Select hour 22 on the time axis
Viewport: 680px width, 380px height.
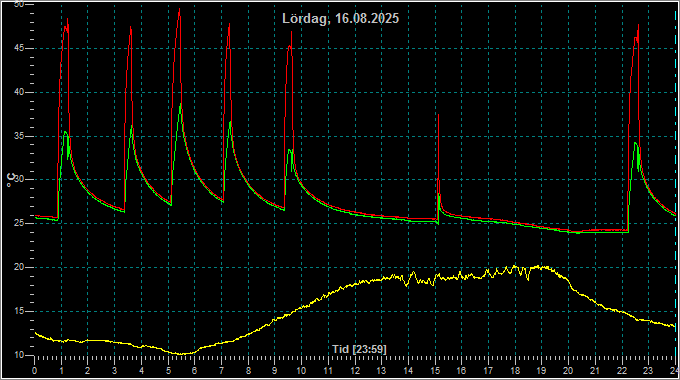point(622,371)
